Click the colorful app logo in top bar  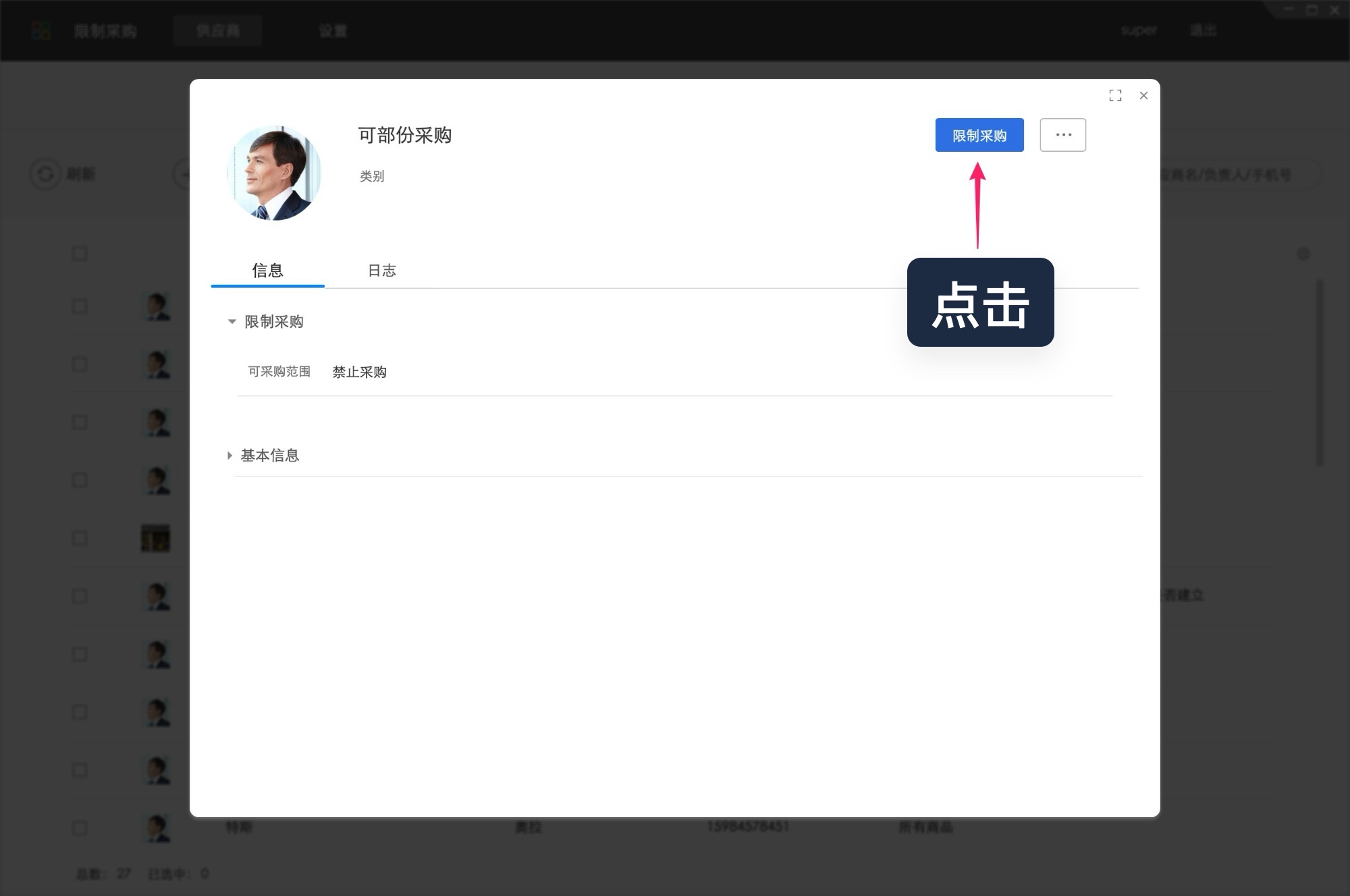[x=40, y=30]
